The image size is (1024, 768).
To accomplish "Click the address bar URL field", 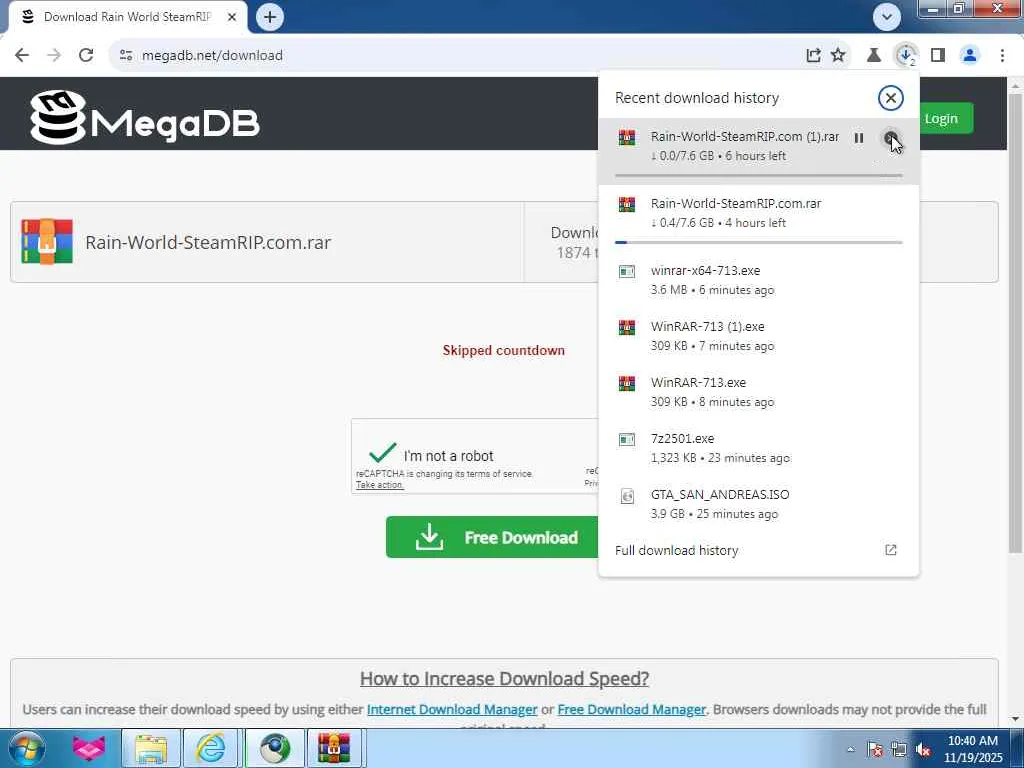I will [457, 56].
